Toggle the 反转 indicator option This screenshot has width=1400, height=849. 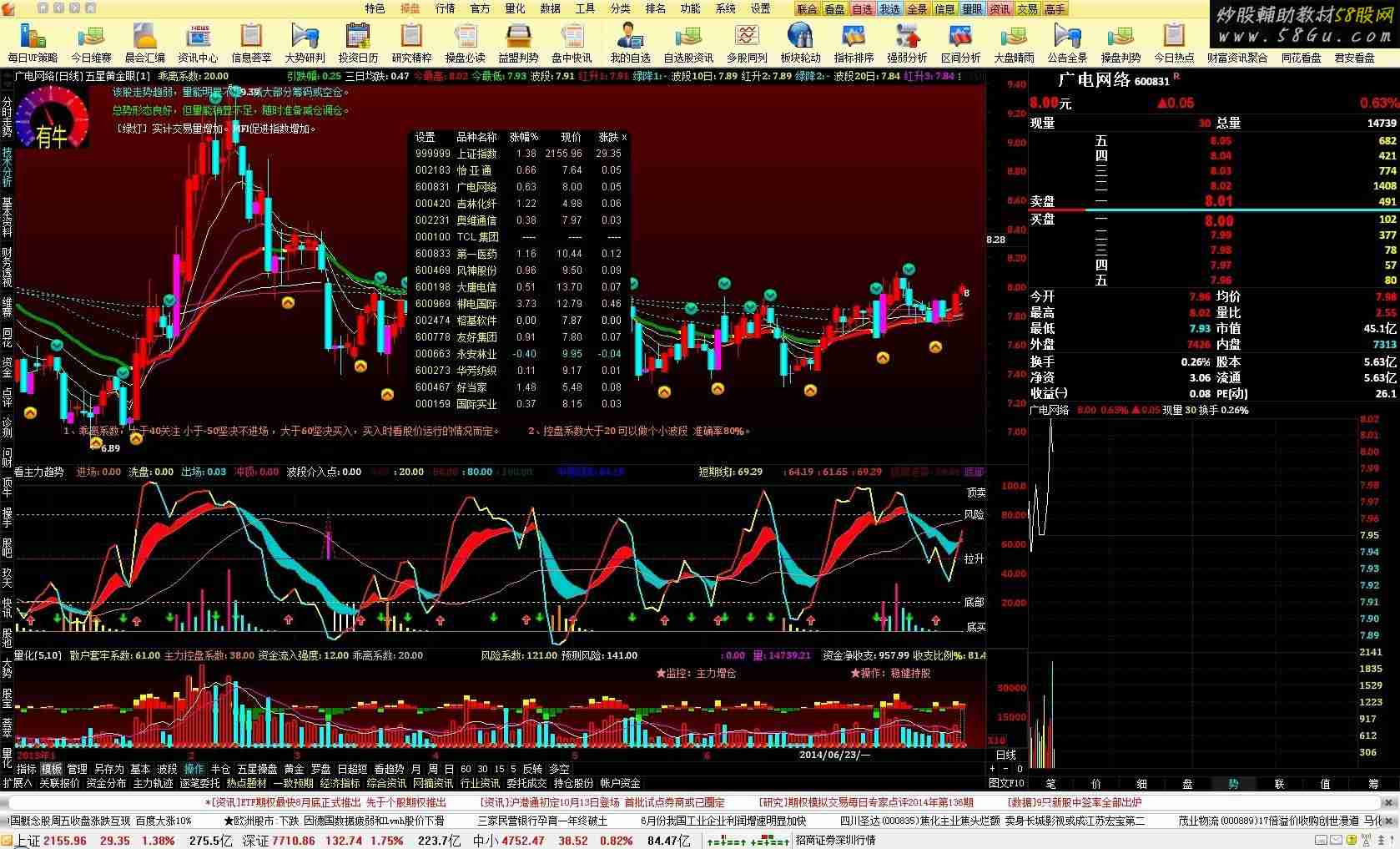click(x=532, y=769)
